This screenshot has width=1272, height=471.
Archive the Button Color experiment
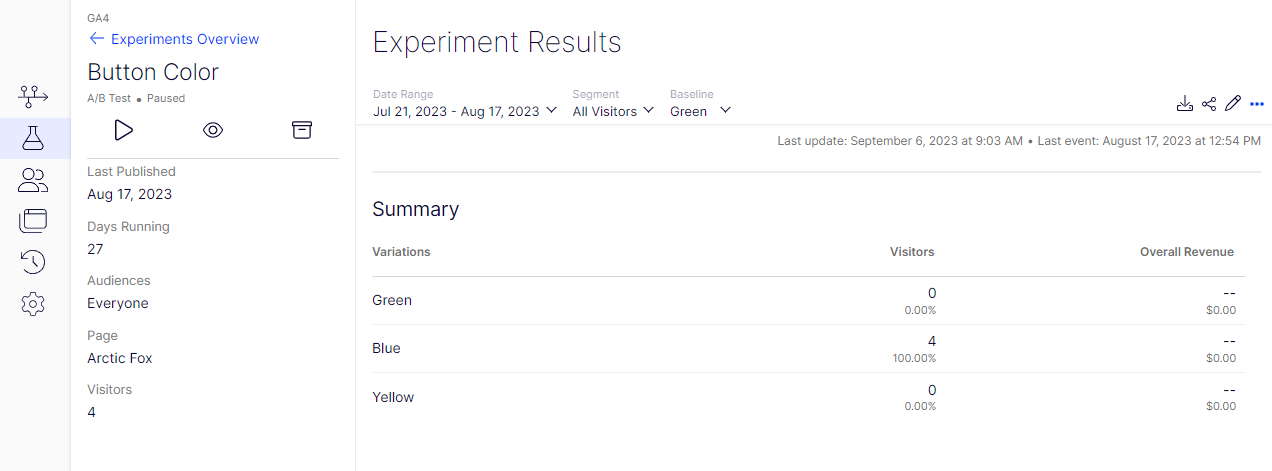tap(302, 130)
